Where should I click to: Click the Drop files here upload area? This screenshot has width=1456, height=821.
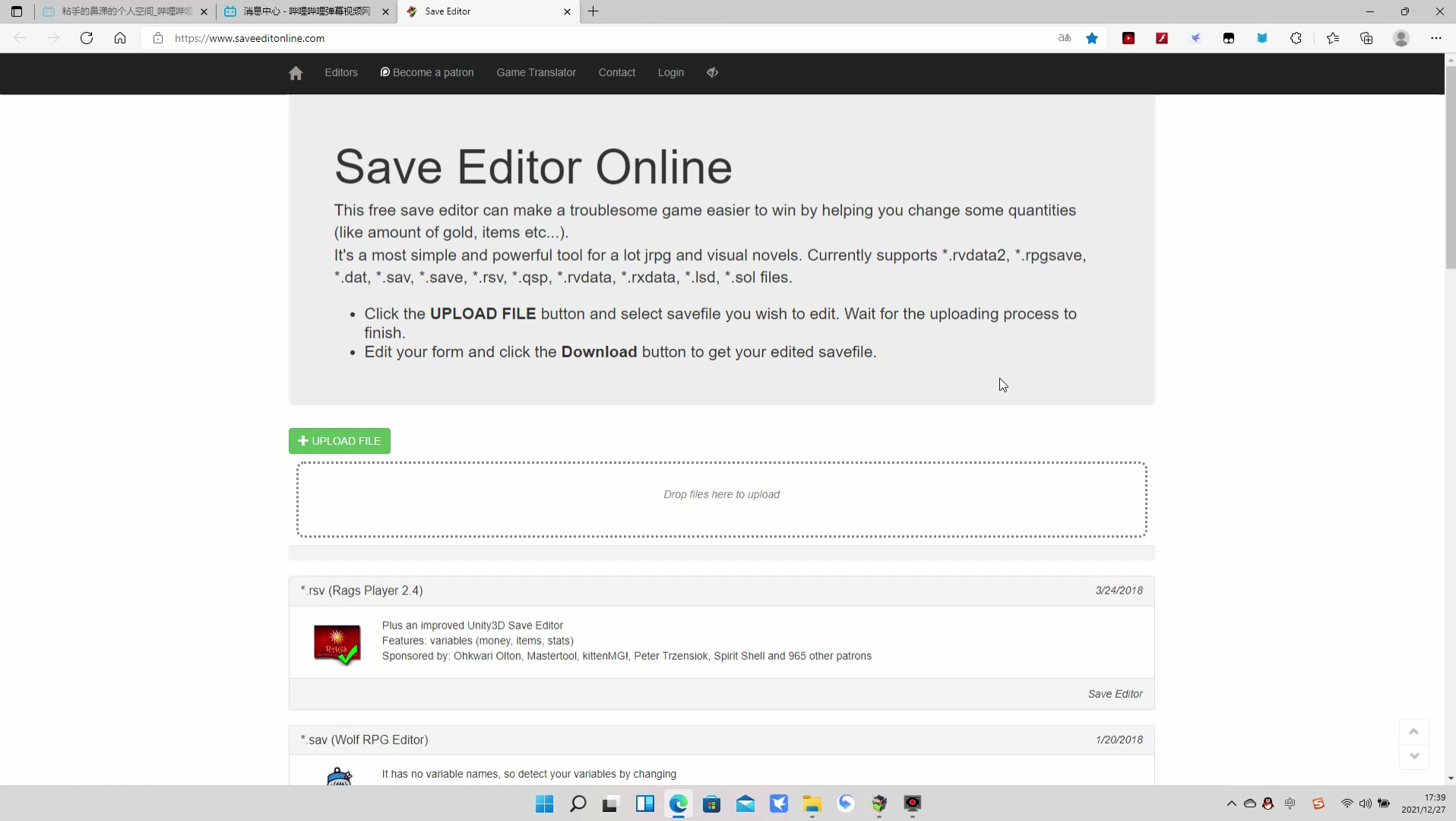coord(722,499)
